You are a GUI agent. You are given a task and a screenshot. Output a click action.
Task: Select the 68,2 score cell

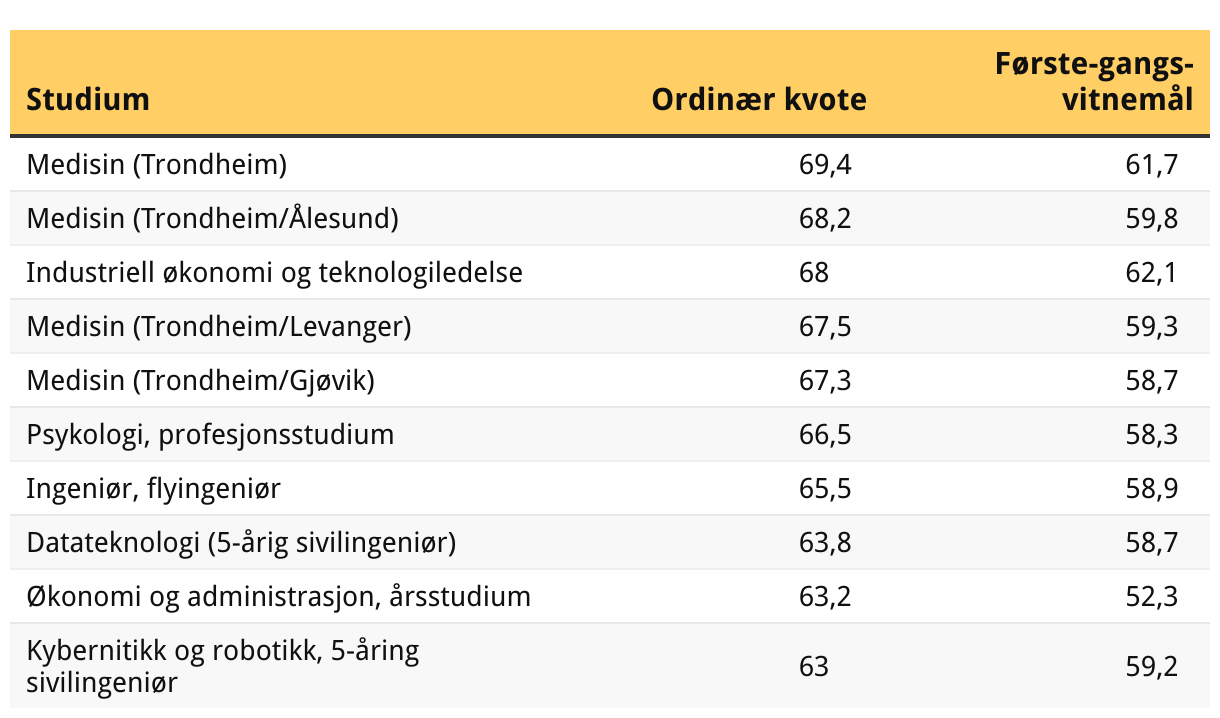[x=825, y=218]
